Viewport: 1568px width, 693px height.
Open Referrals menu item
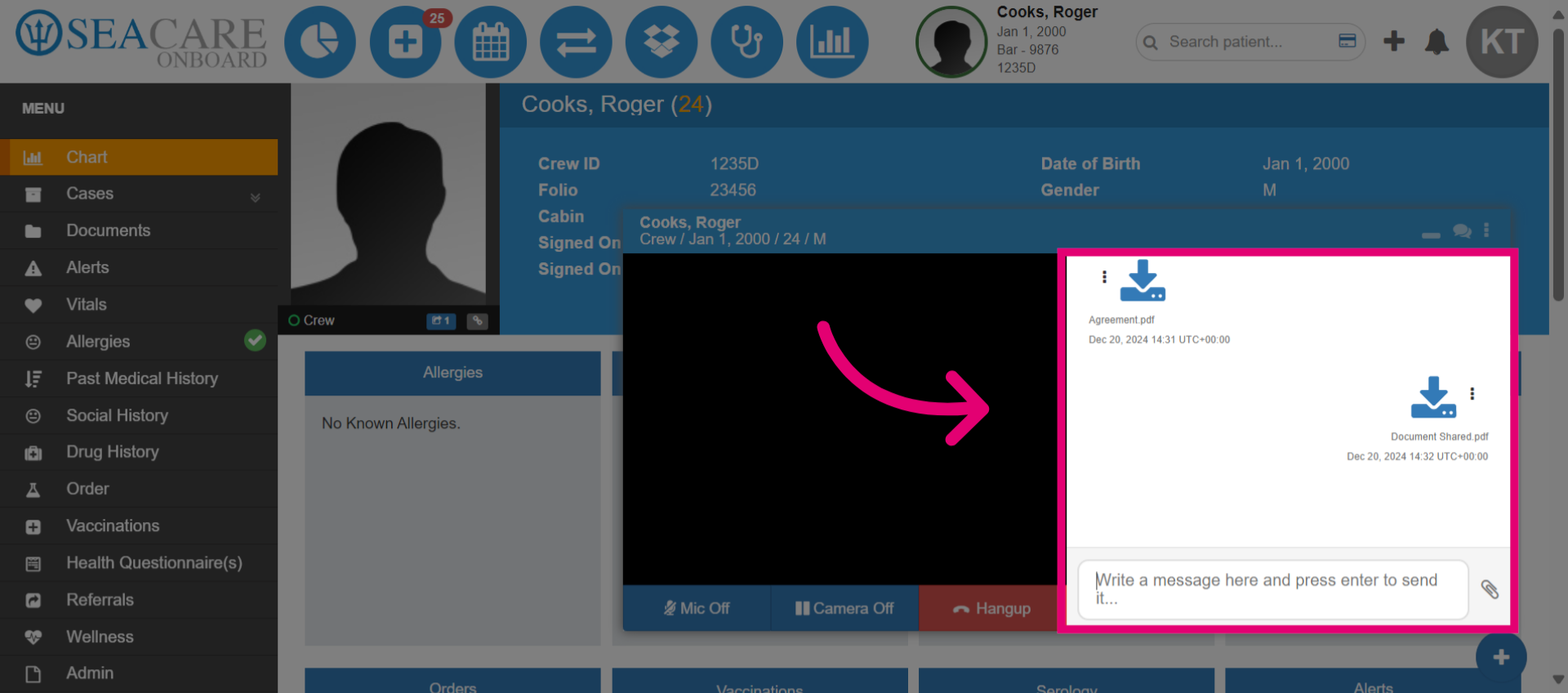click(x=139, y=600)
